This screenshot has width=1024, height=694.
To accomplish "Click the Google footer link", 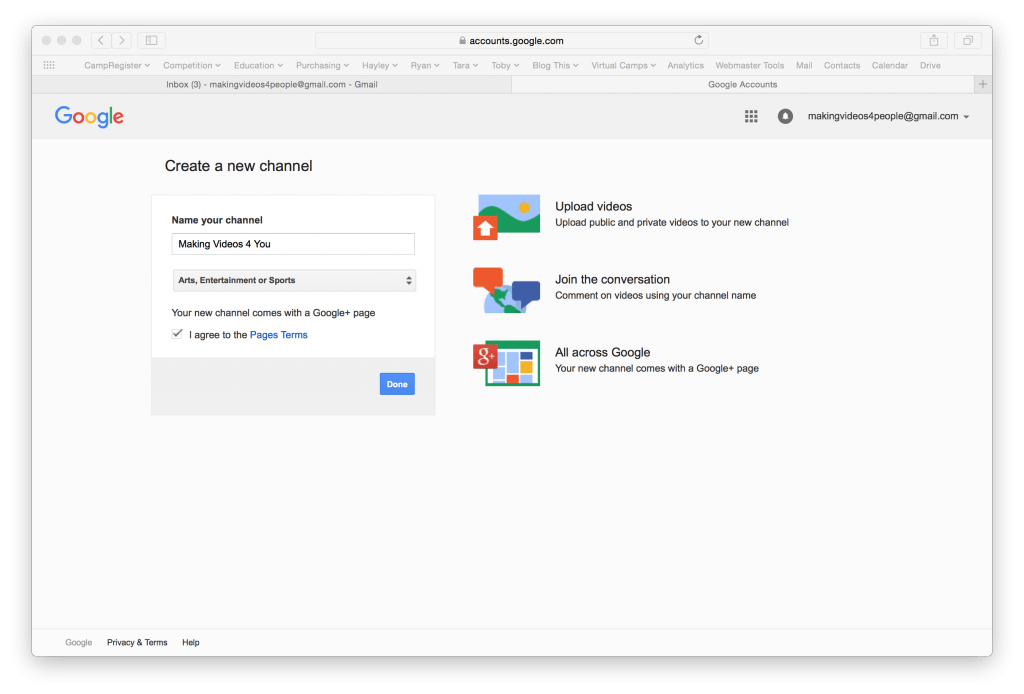I will click(78, 642).
